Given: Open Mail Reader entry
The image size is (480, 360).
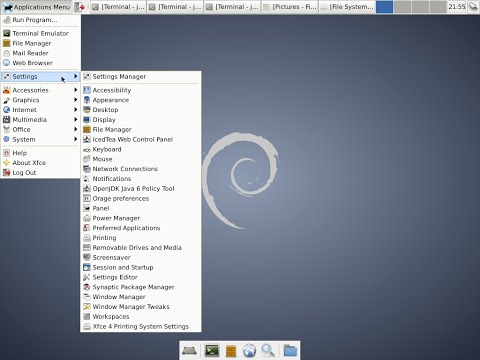Looking at the screenshot, I should pos(40,53).
